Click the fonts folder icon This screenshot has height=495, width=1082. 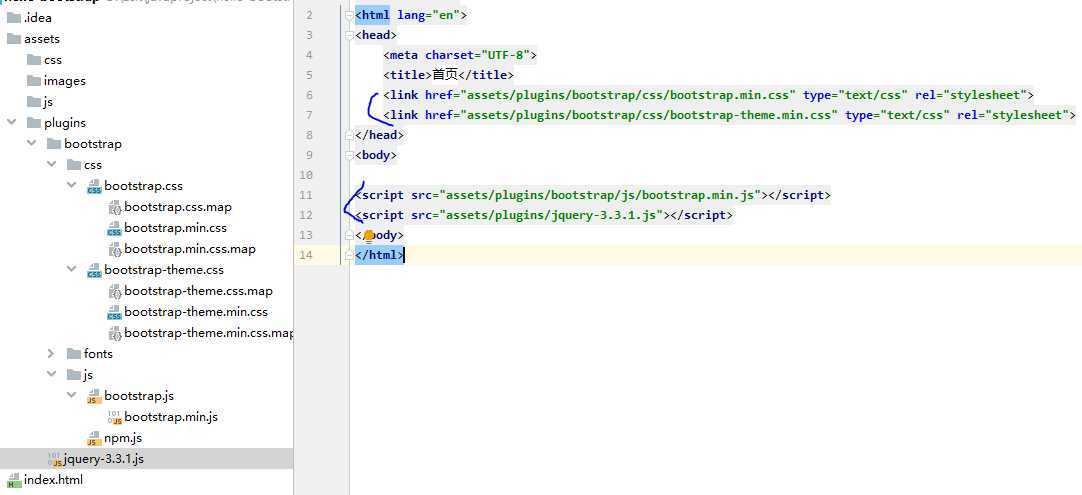(74, 353)
